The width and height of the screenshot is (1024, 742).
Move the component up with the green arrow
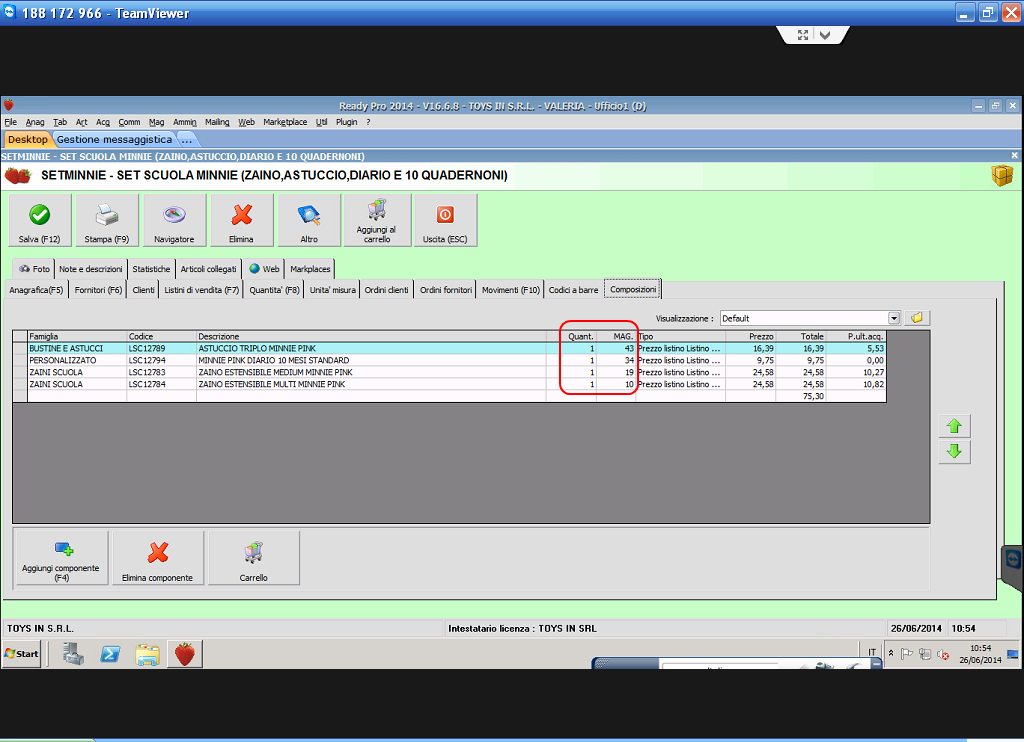tap(954, 426)
